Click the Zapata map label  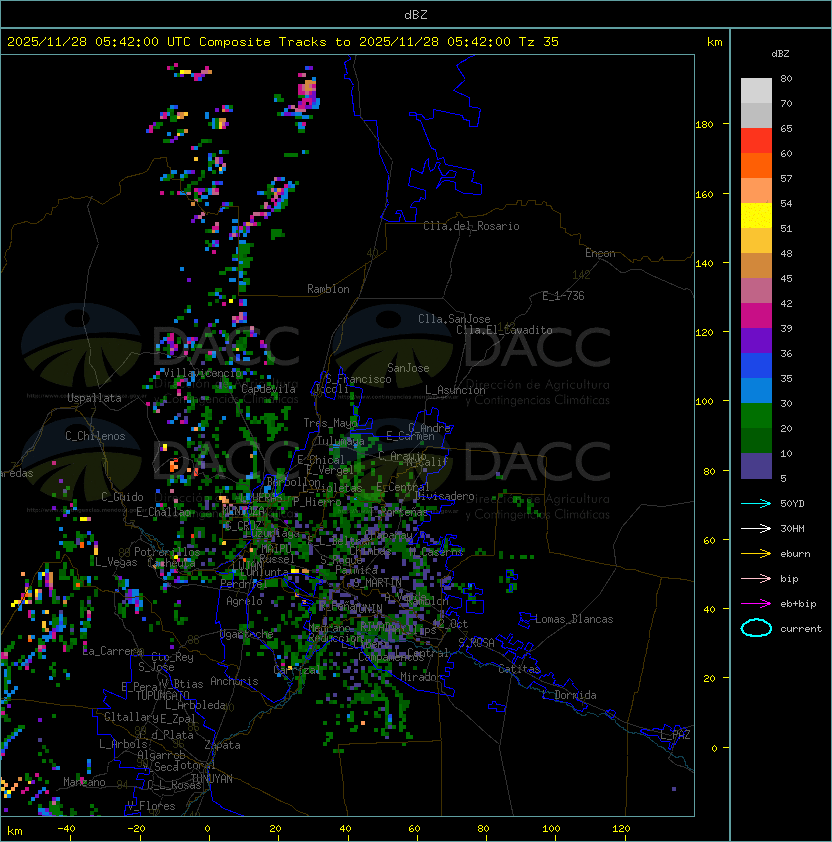222,745
